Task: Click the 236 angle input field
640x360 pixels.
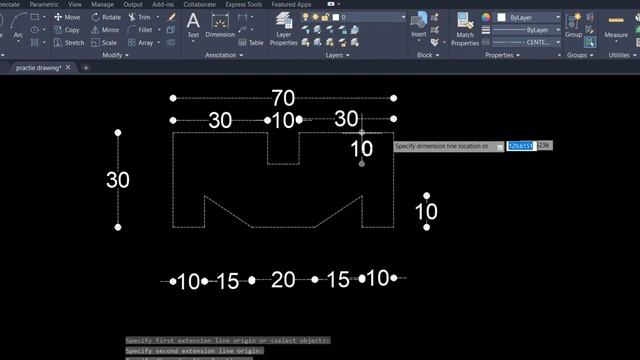Action: pos(544,145)
